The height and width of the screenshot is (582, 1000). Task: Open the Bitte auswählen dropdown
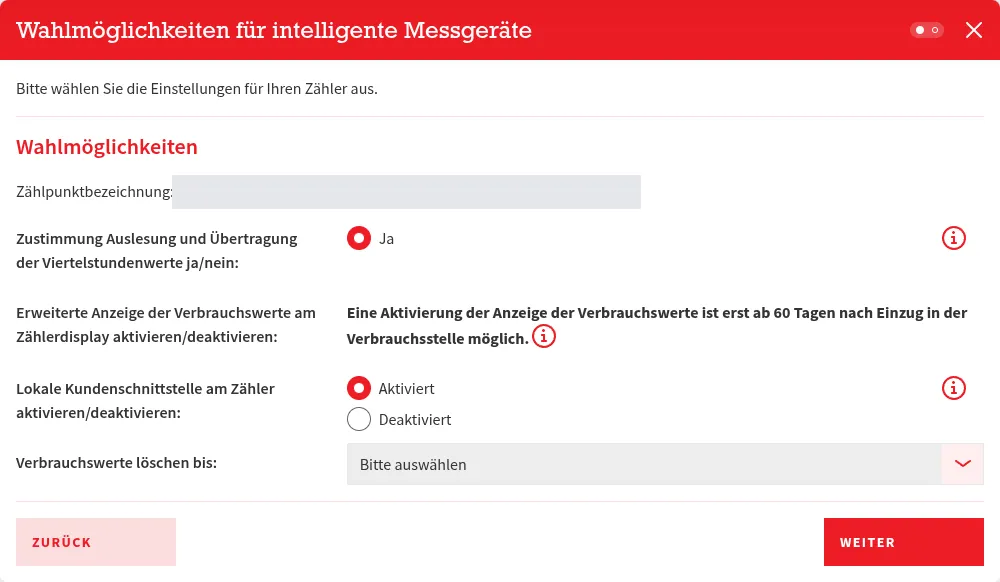coord(665,464)
